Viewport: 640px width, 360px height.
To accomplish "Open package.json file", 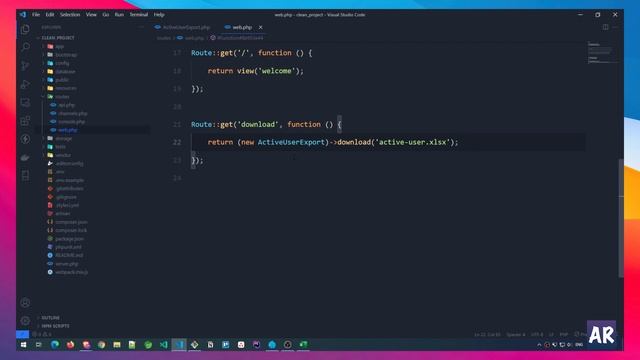I will (x=69, y=239).
